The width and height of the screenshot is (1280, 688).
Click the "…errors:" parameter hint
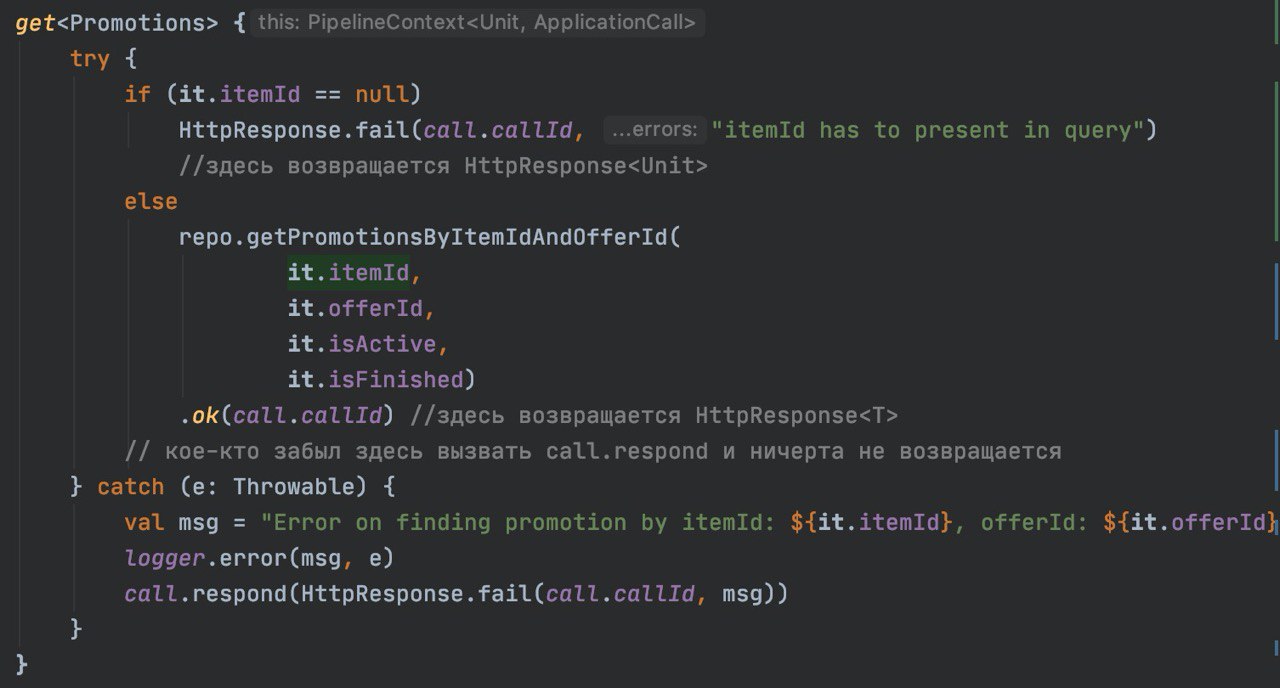pyautogui.click(x=653, y=130)
